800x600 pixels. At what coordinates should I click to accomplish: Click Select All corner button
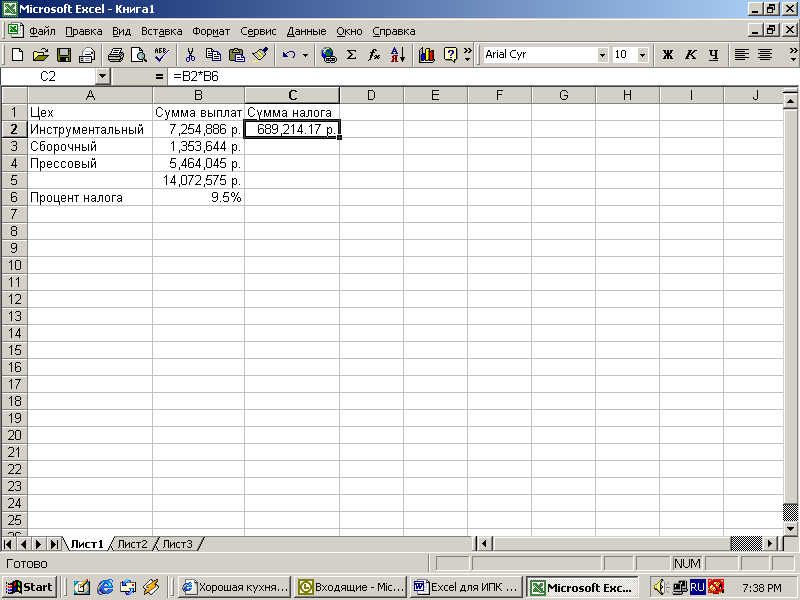click(x=14, y=95)
